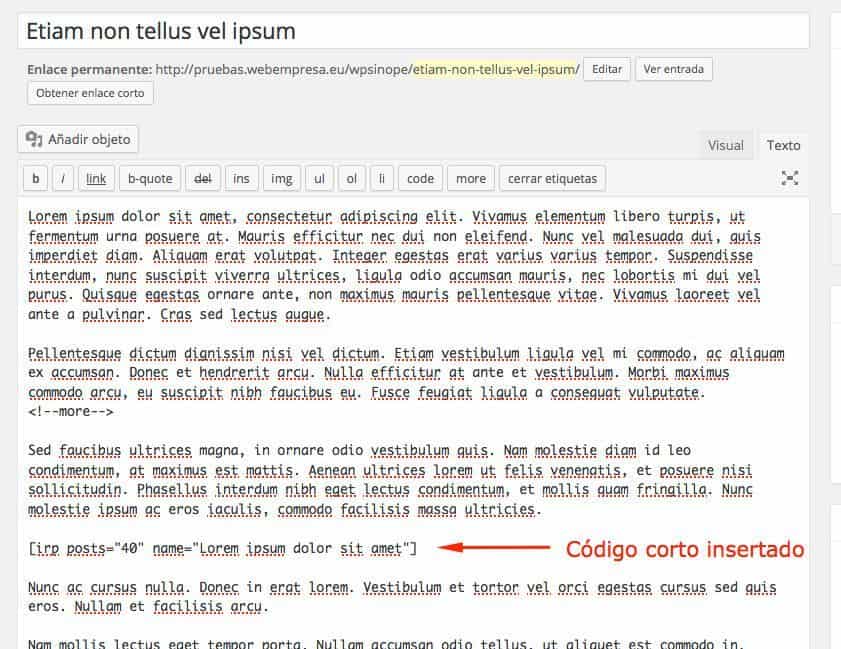This screenshot has height=649, width=841.
Task: Click paragraph starting 'Nunc ac cursus nulla'
Action: point(402,597)
